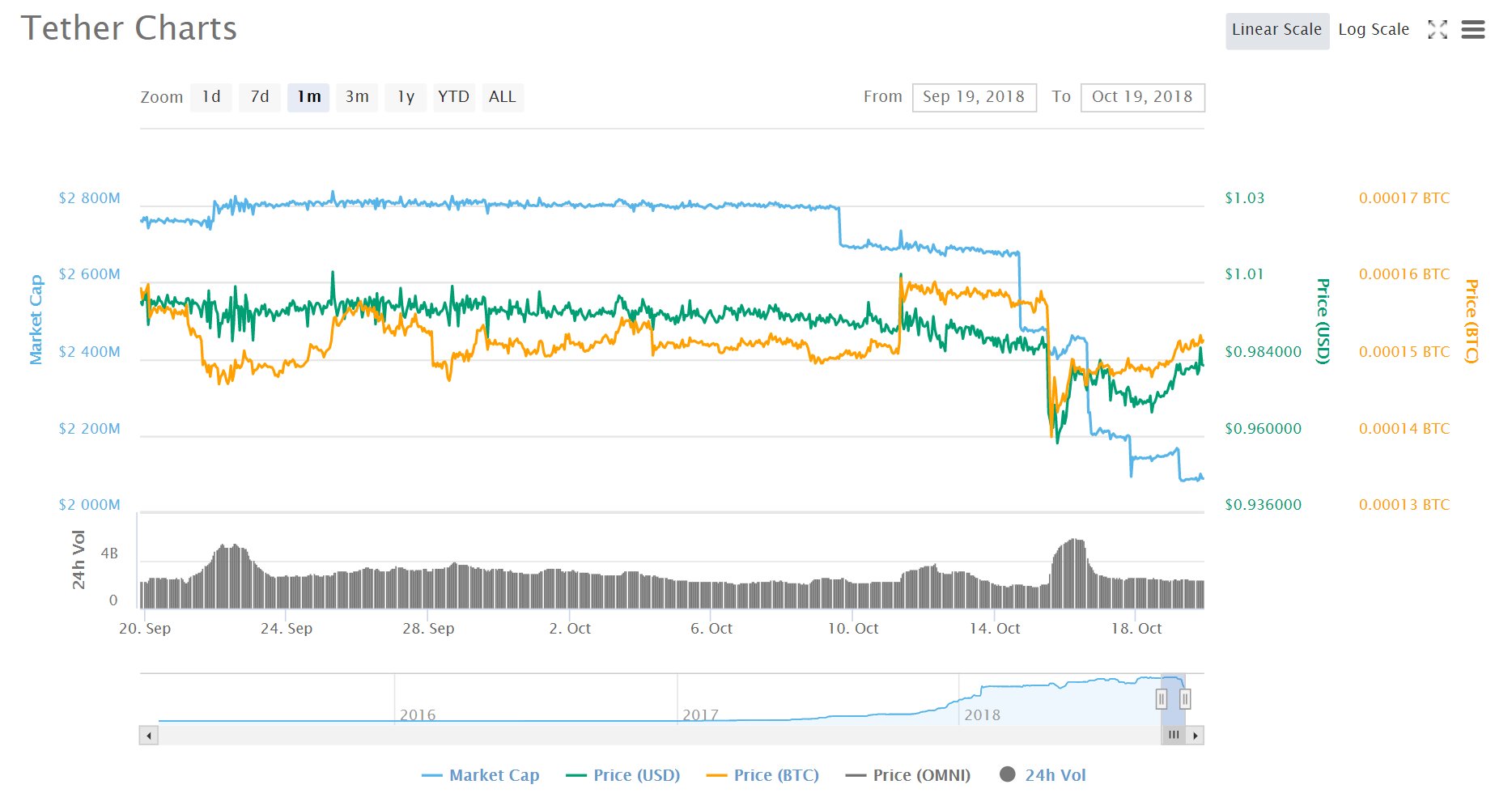
Task: Toggle 24h Vol series in legend
Action: click(x=1043, y=775)
